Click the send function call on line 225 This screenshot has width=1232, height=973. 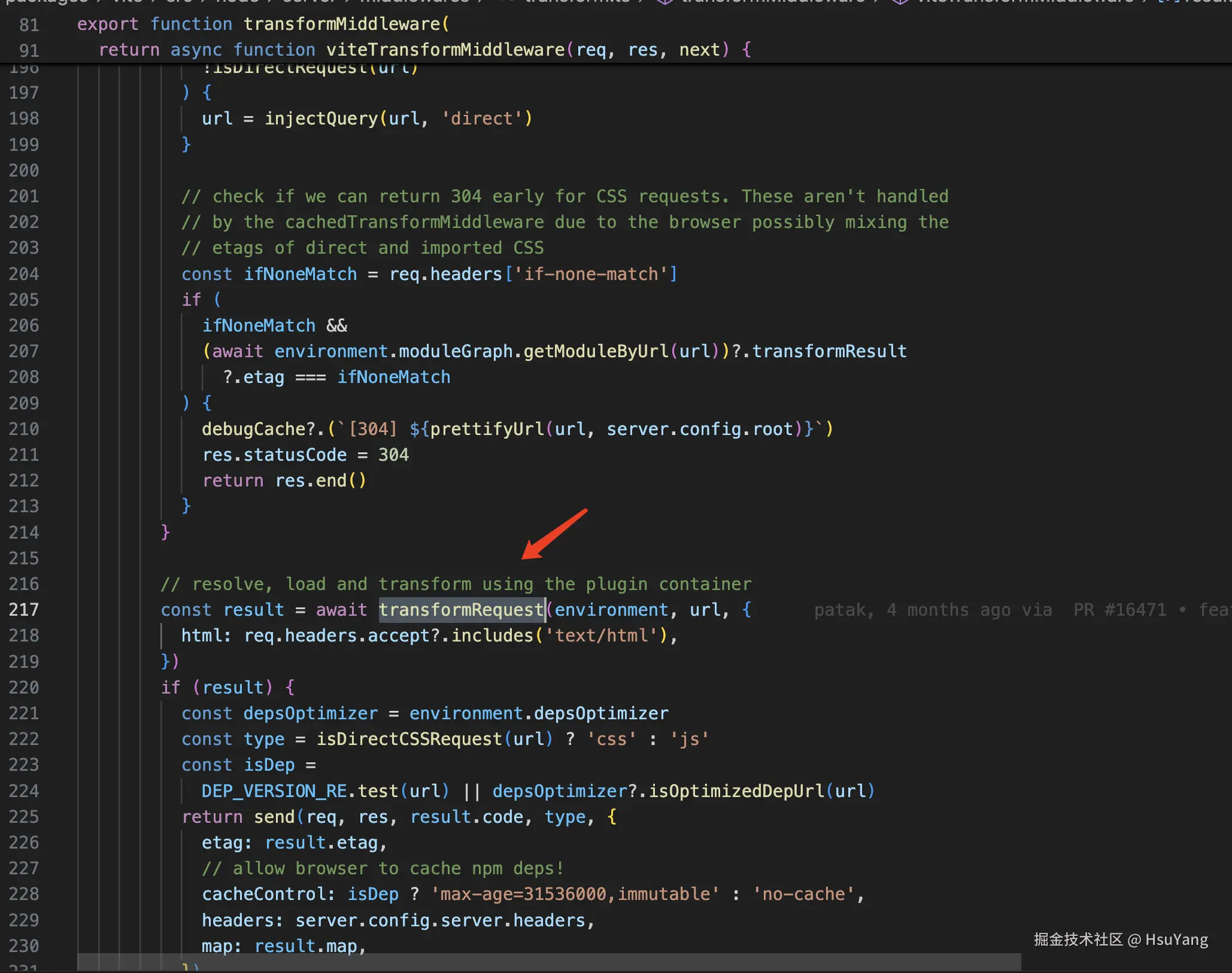[x=274, y=817]
